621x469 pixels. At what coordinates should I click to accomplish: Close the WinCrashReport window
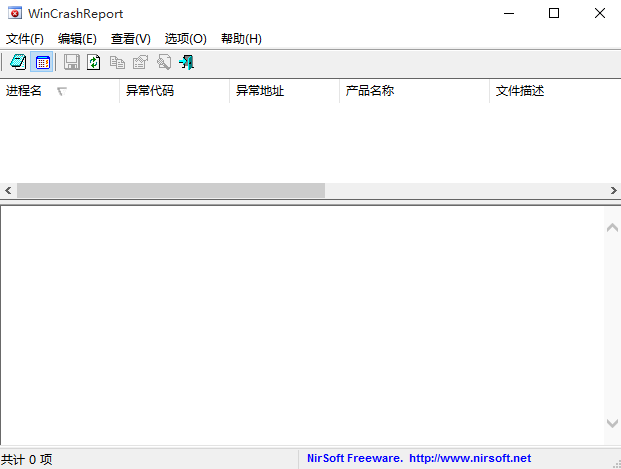(600, 13)
